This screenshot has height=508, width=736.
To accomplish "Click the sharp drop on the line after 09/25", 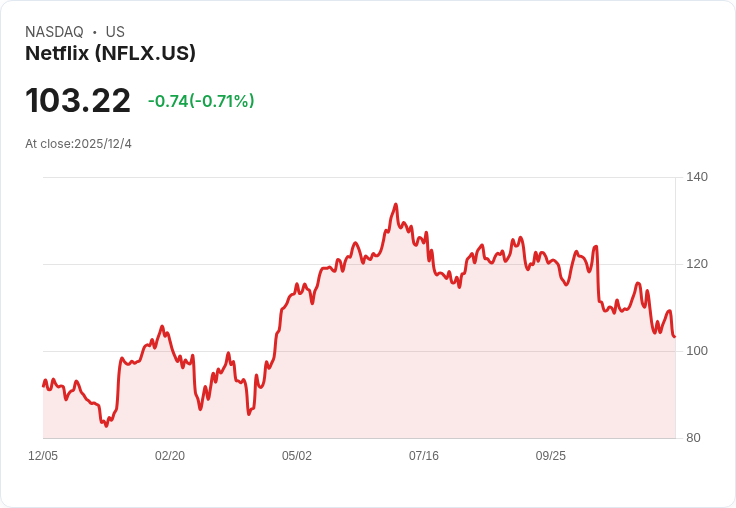I will [x=598, y=275].
